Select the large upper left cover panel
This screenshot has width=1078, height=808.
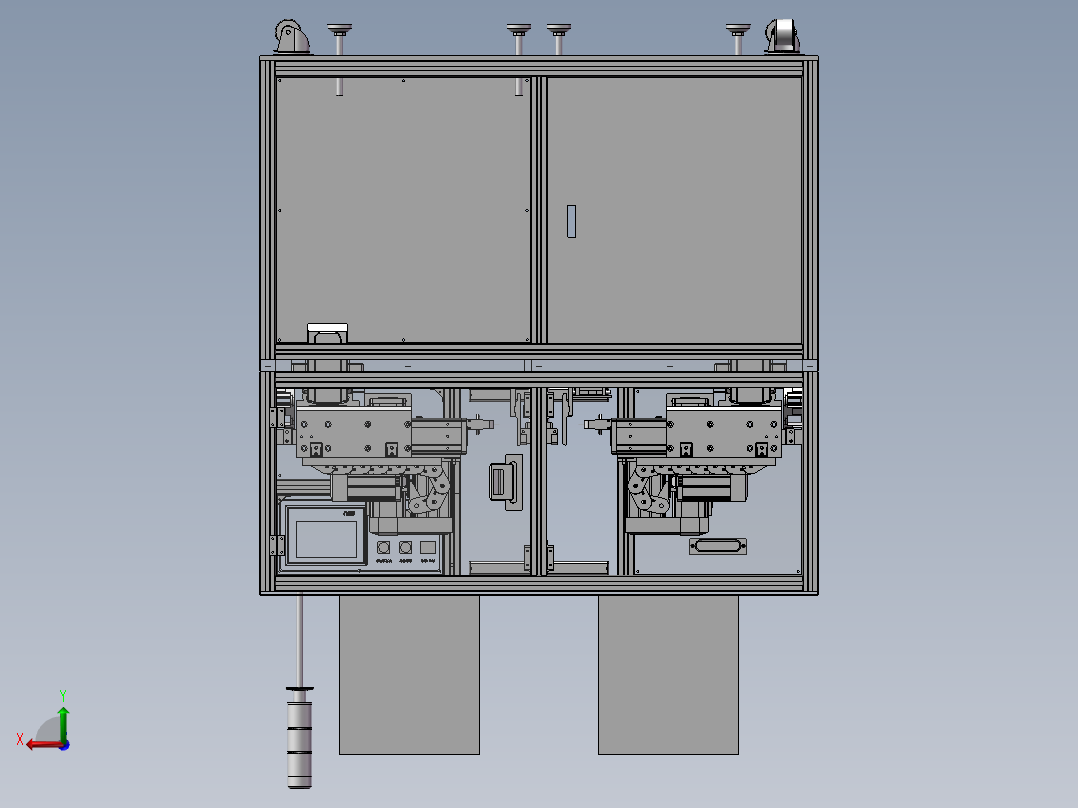point(403,210)
